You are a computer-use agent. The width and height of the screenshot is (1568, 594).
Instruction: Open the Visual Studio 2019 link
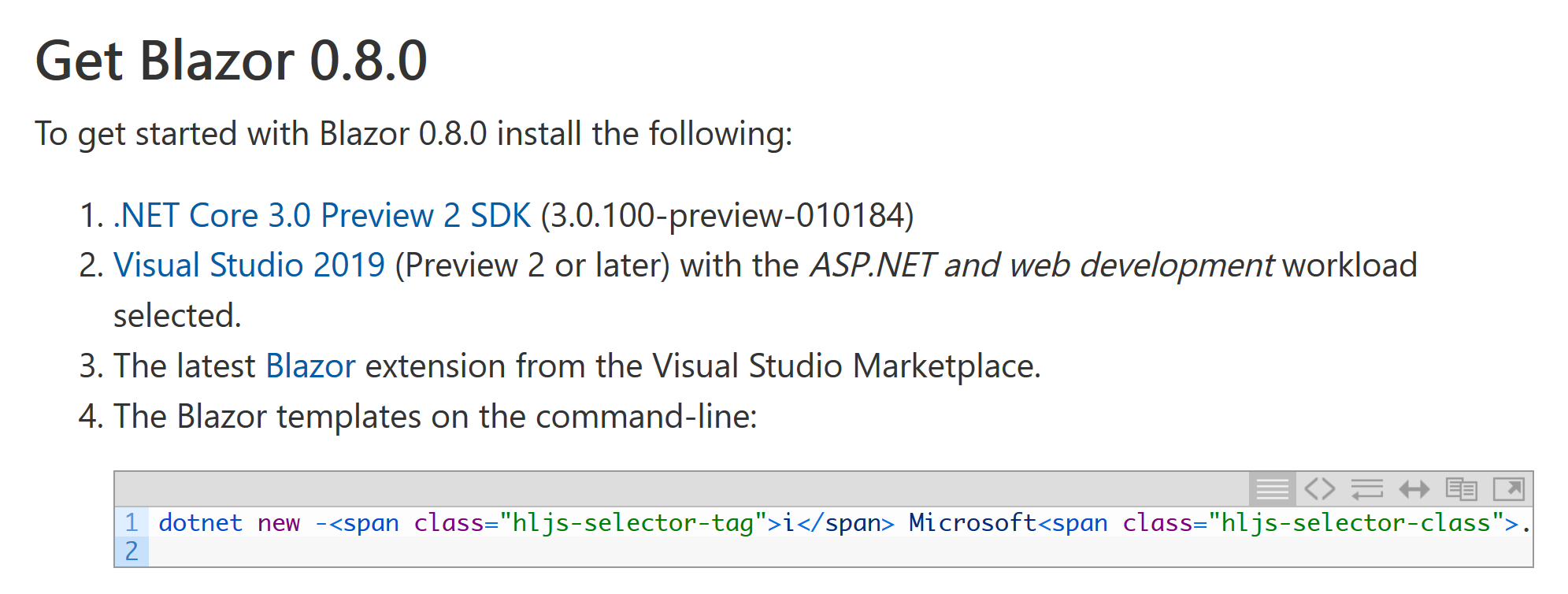pos(248,265)
